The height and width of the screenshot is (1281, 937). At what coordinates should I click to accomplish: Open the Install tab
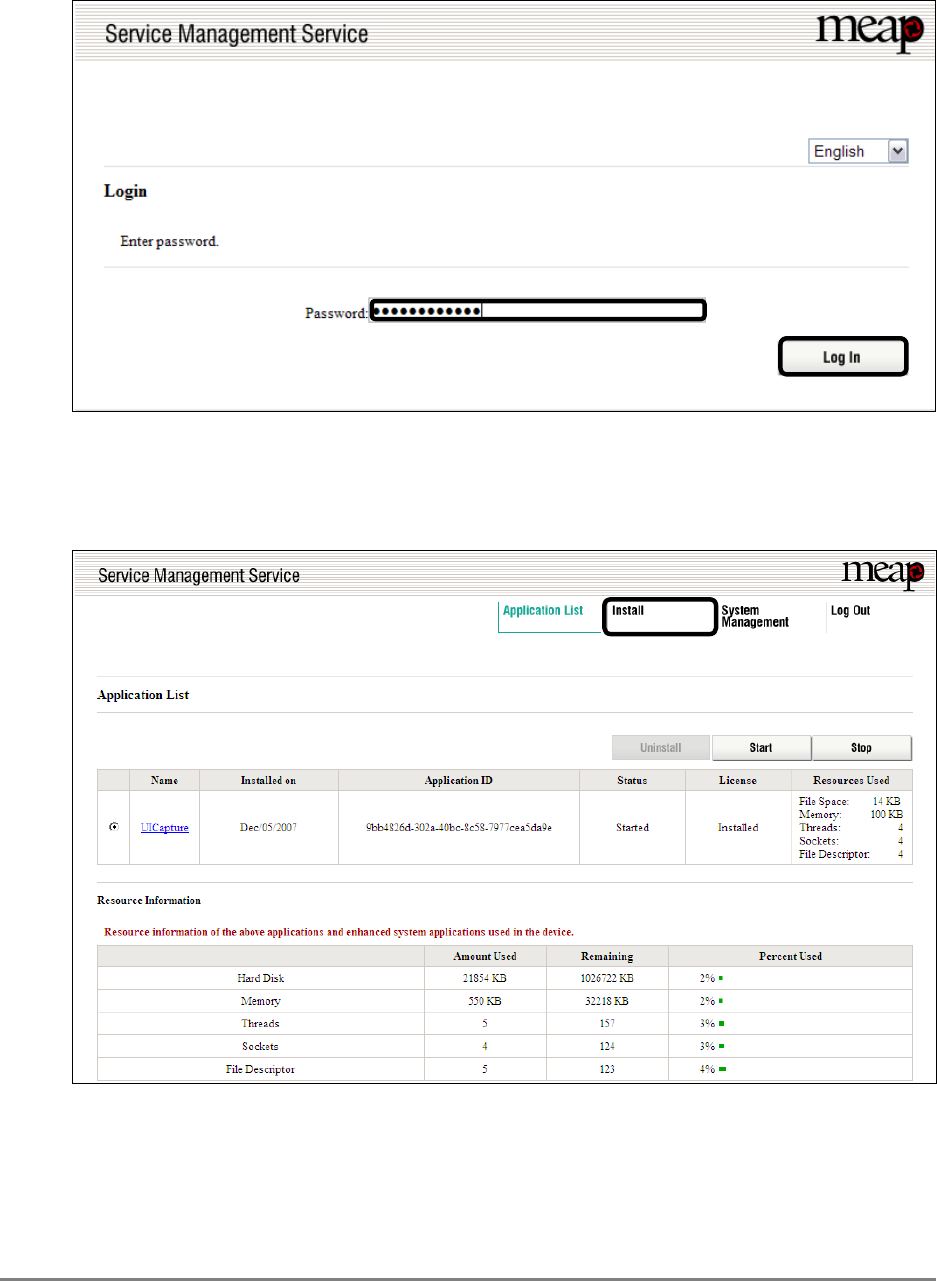[660, 617]
